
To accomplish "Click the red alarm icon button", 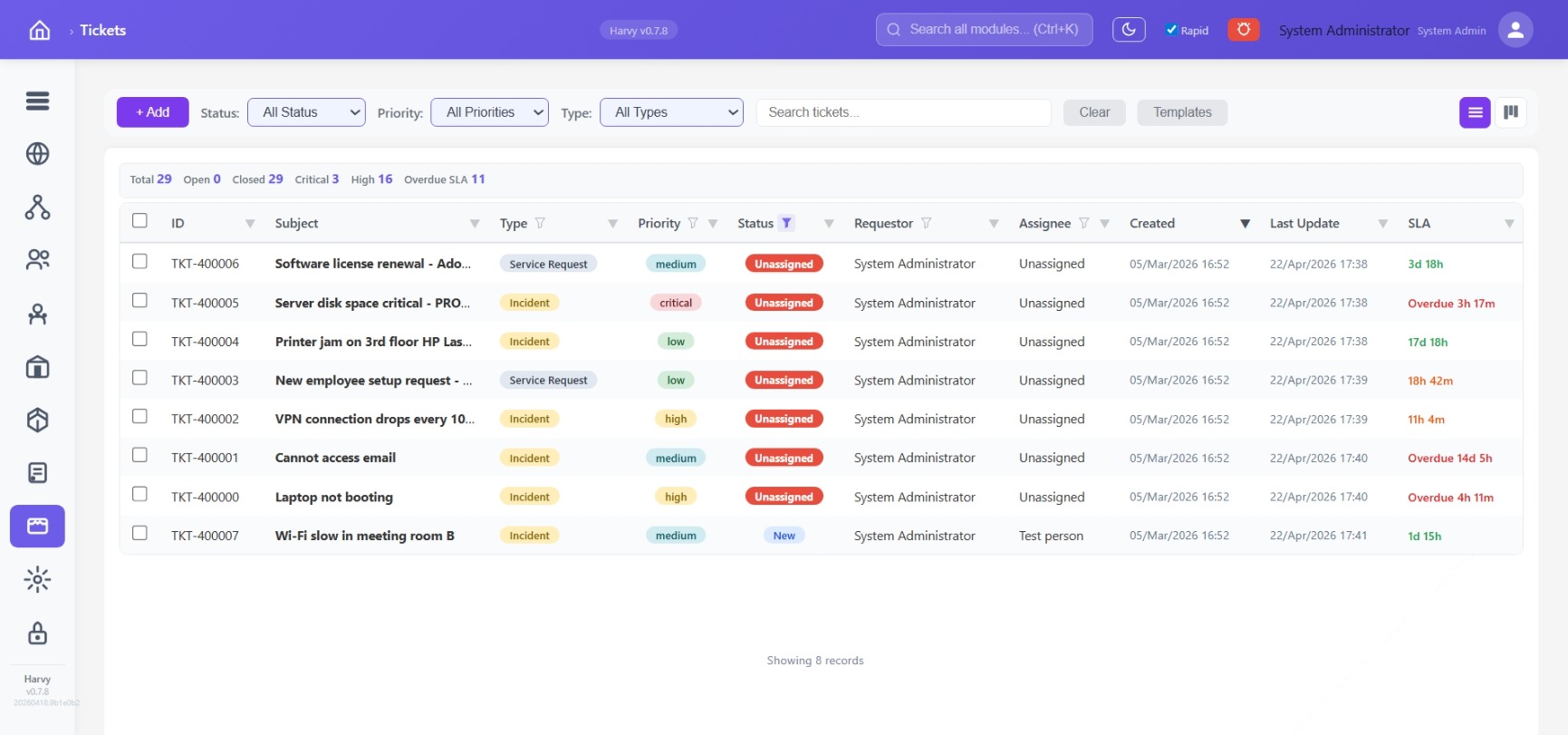I will tap(1244, 30).
